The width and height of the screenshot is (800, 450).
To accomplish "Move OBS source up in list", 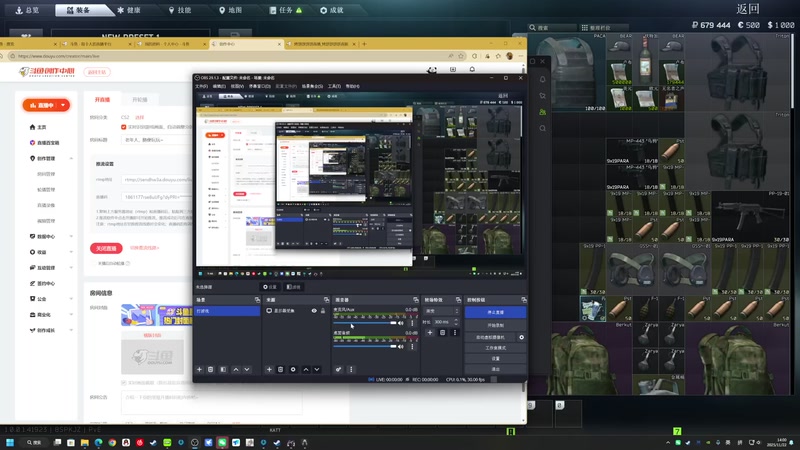I will click(306, 369).
